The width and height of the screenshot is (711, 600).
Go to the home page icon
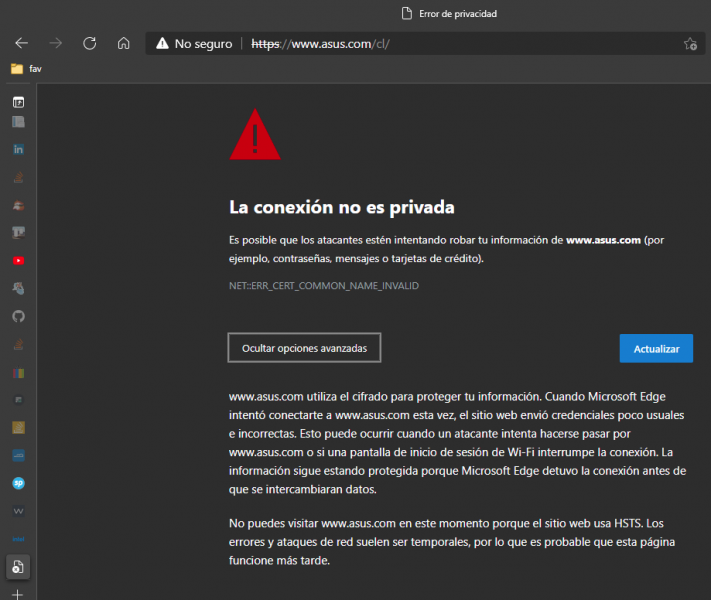tap(123, 44)
